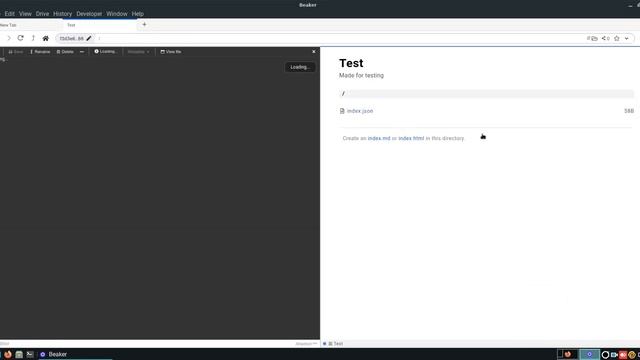
Task: Open the Drive menu
Action: point(42,13)
